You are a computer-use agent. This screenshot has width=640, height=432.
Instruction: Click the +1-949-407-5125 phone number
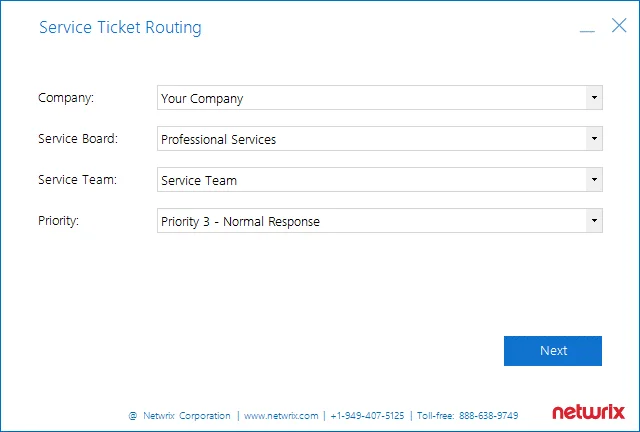pos(367,416)
